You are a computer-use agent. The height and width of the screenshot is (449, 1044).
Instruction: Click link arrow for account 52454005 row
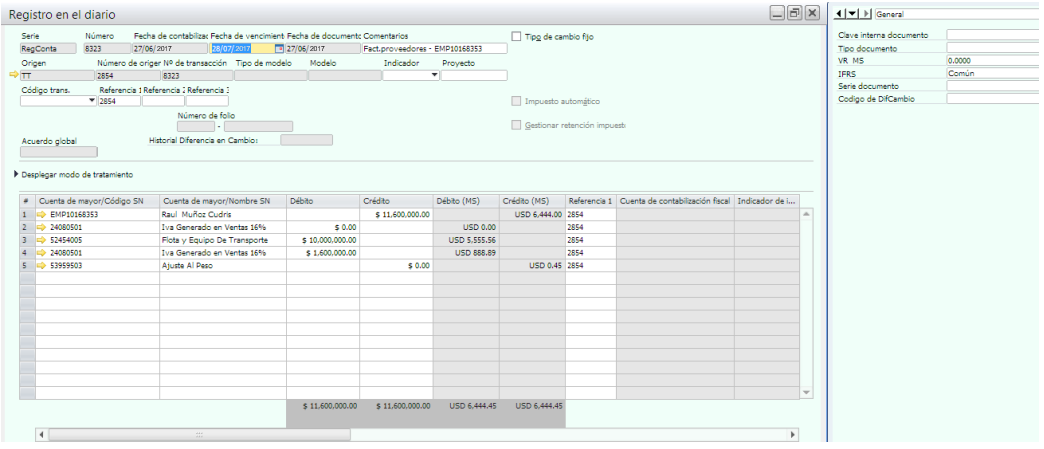coord(43,240)
